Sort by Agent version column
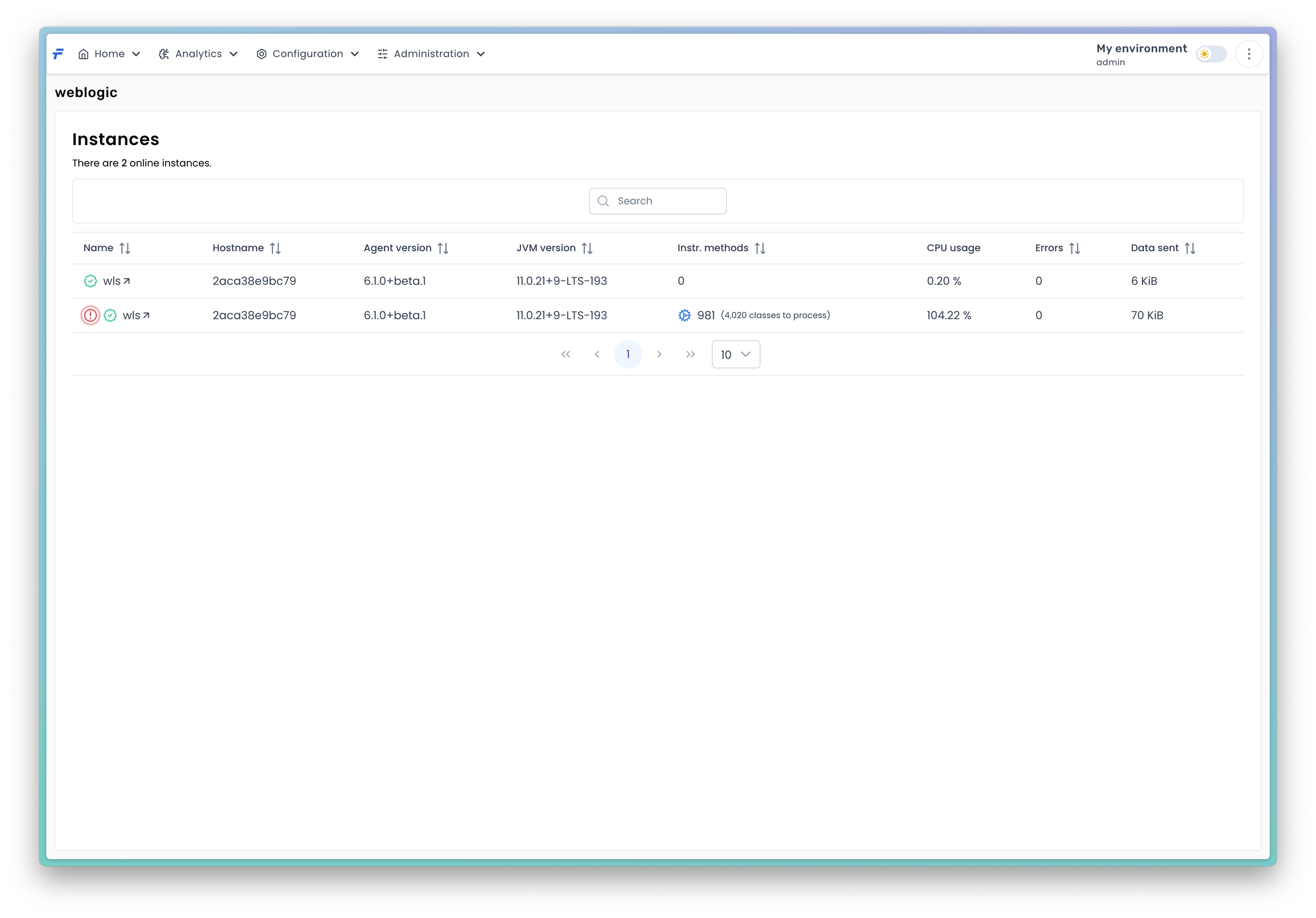 443,248
